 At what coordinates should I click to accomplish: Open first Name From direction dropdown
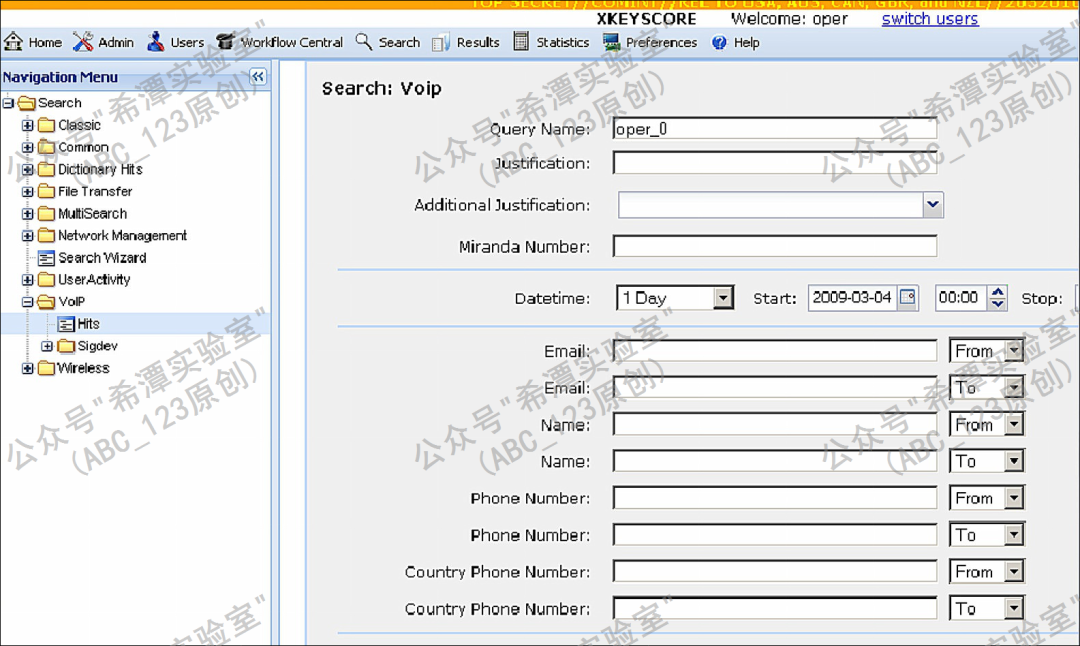click(1014, 424)
